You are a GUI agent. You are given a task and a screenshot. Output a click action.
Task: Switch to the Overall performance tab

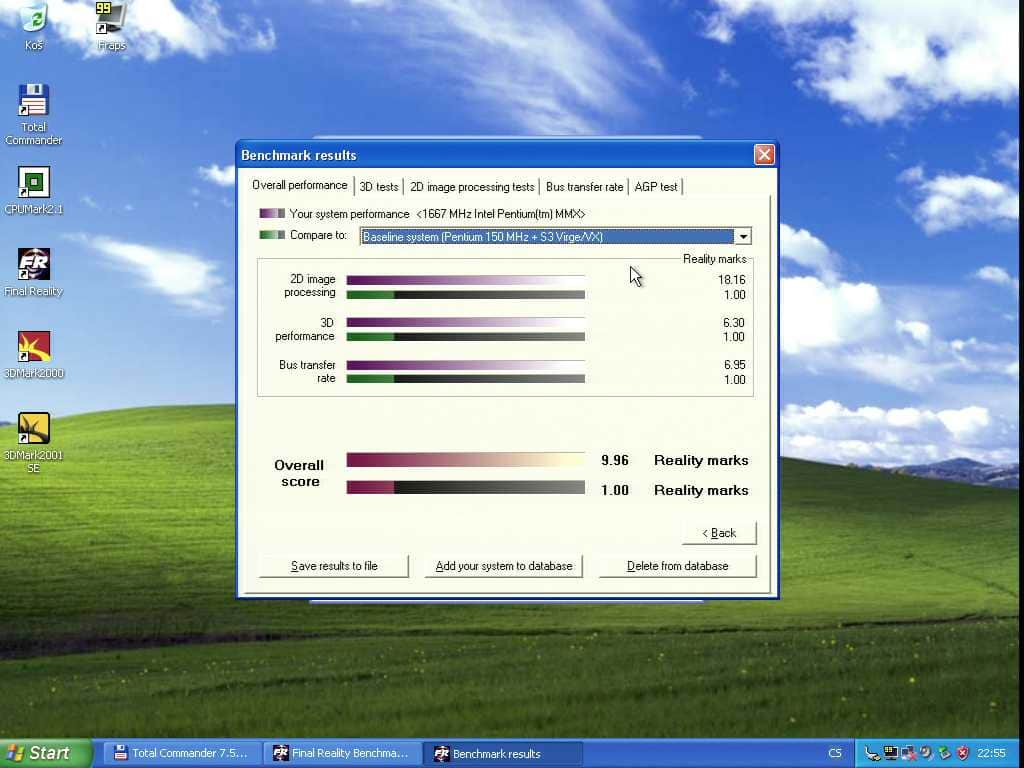300,185
